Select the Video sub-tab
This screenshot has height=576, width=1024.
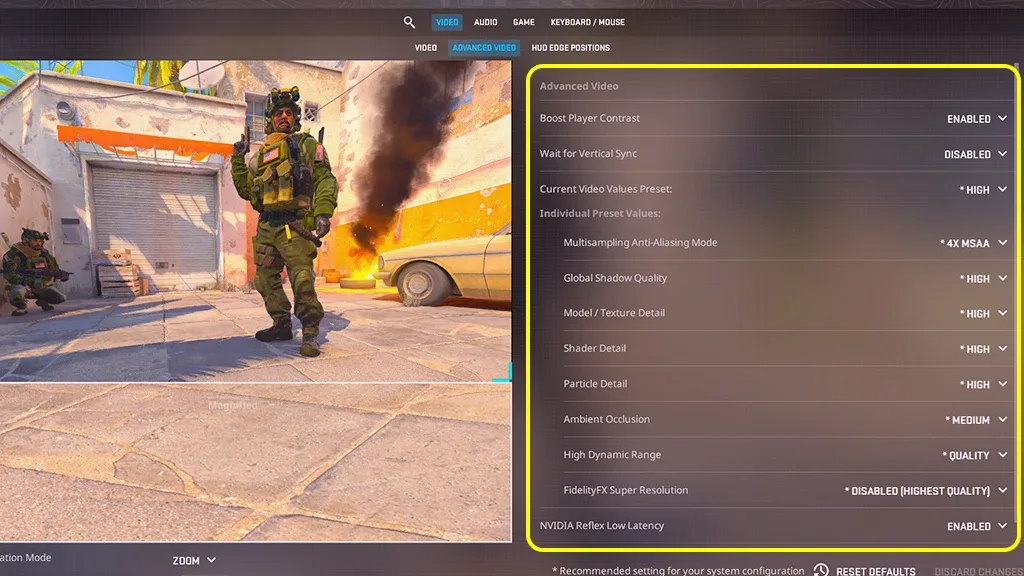pos(426,48)
